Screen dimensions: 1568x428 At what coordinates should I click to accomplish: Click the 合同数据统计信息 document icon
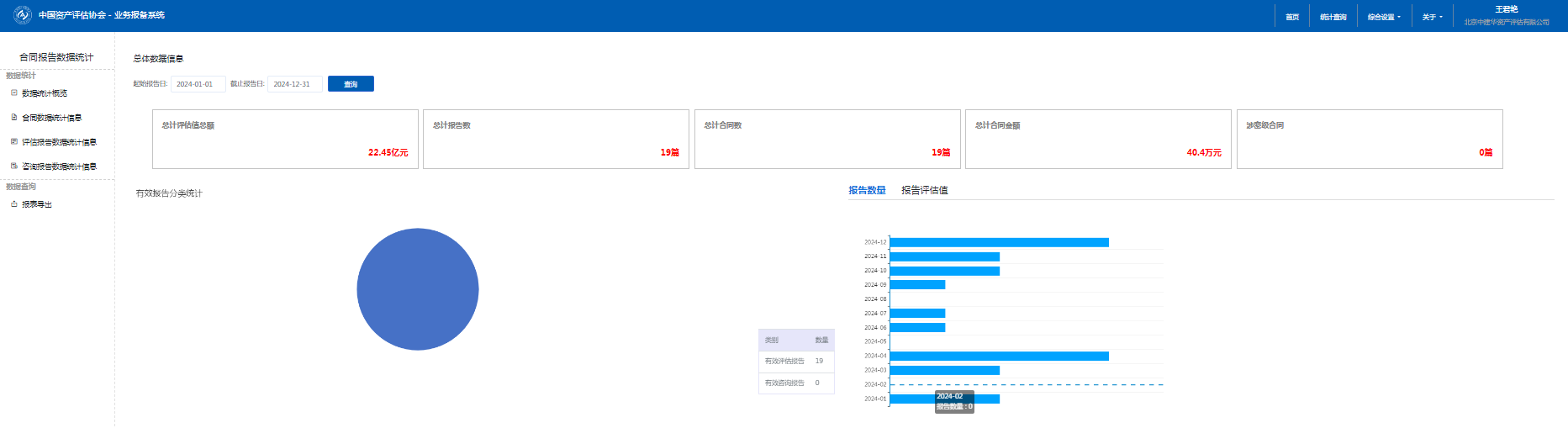click(14, 118)
